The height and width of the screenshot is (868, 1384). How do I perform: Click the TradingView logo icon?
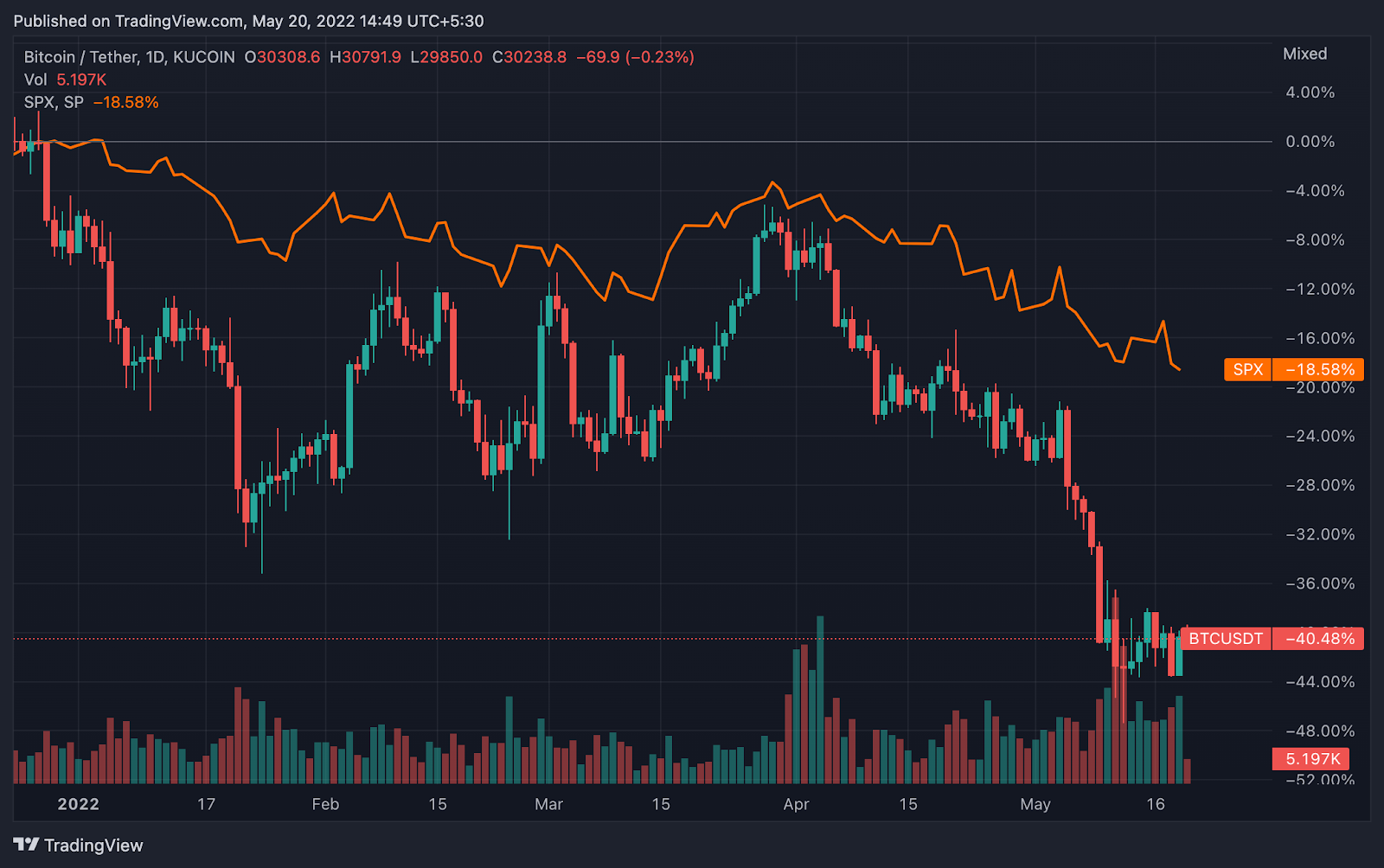pos(26,845)
